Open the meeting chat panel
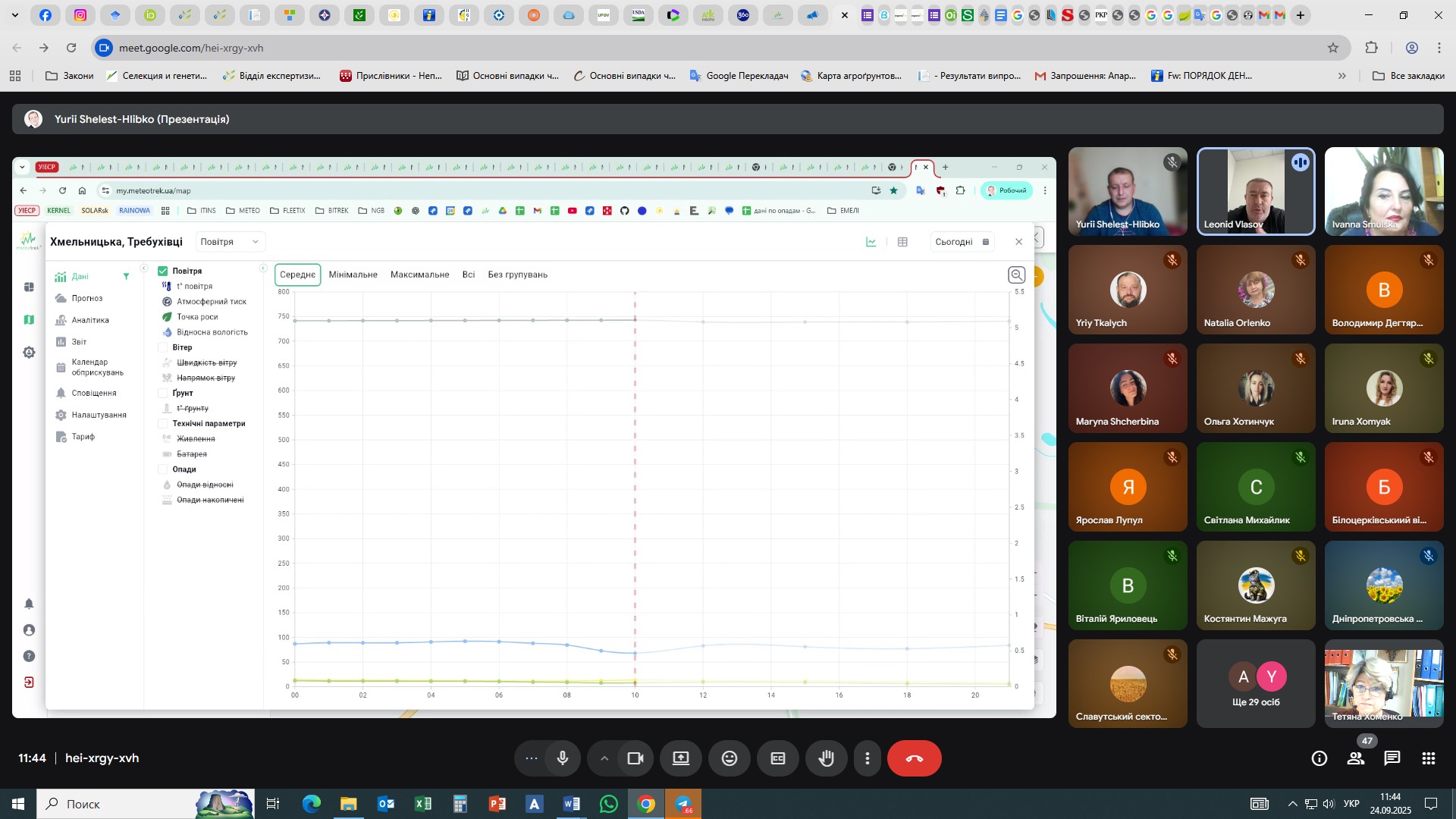 (x=1392, y=758)
